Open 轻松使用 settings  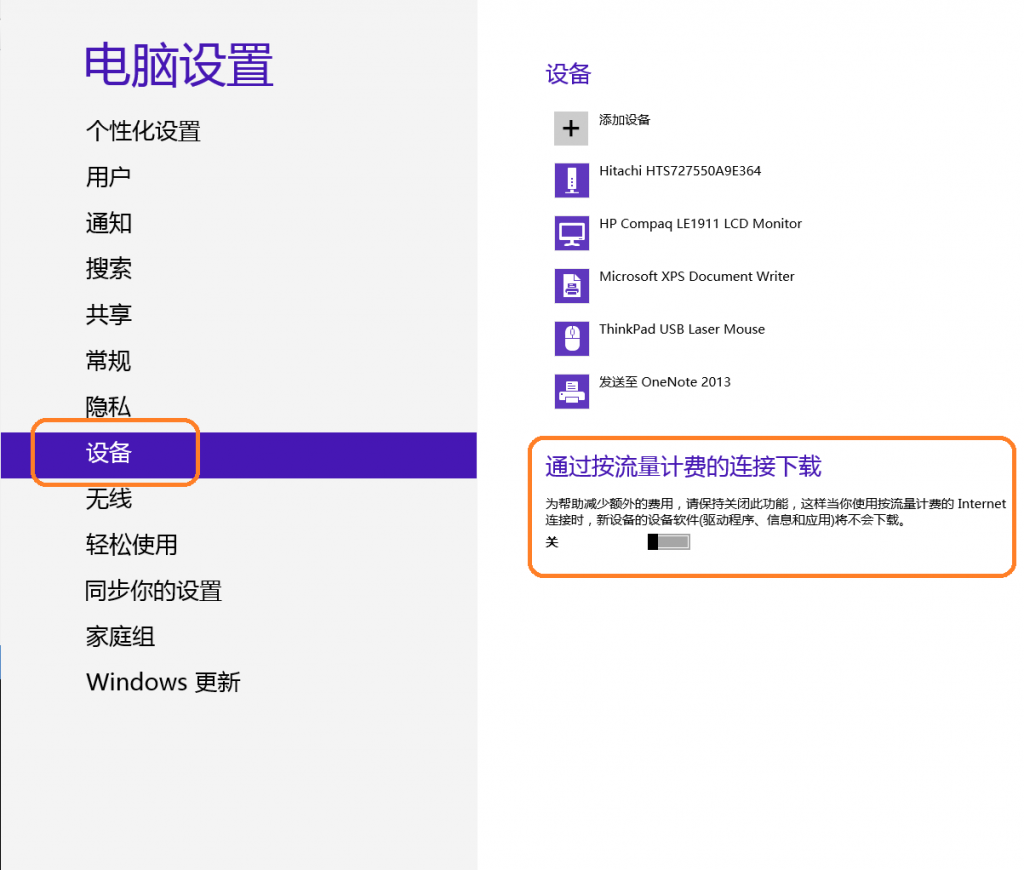131,545
